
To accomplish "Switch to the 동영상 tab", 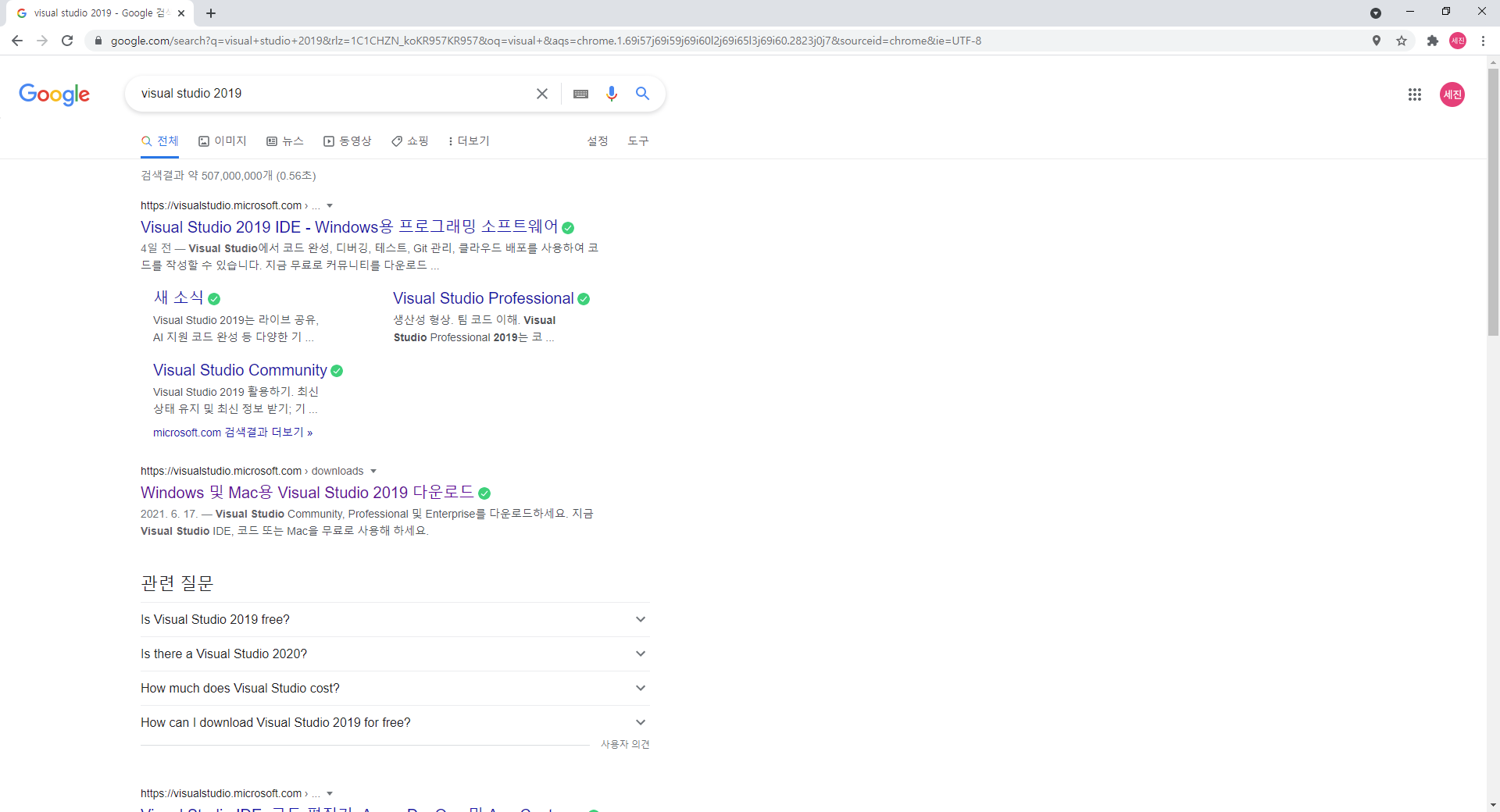I will coord(348,141).
